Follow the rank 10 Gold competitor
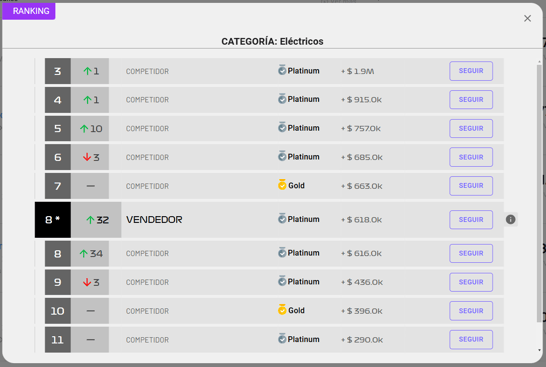The width and height of the screenshot is (546, 367). tap(471, 311)
